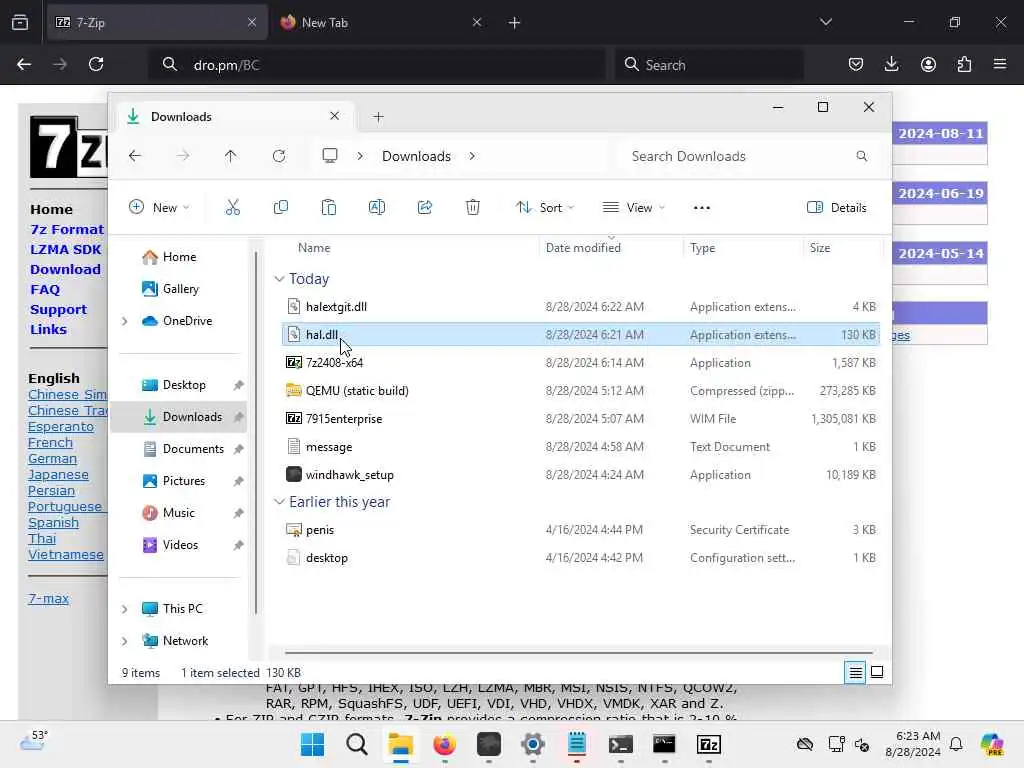Select the windhawk_setup file

(x=580, y=475)
